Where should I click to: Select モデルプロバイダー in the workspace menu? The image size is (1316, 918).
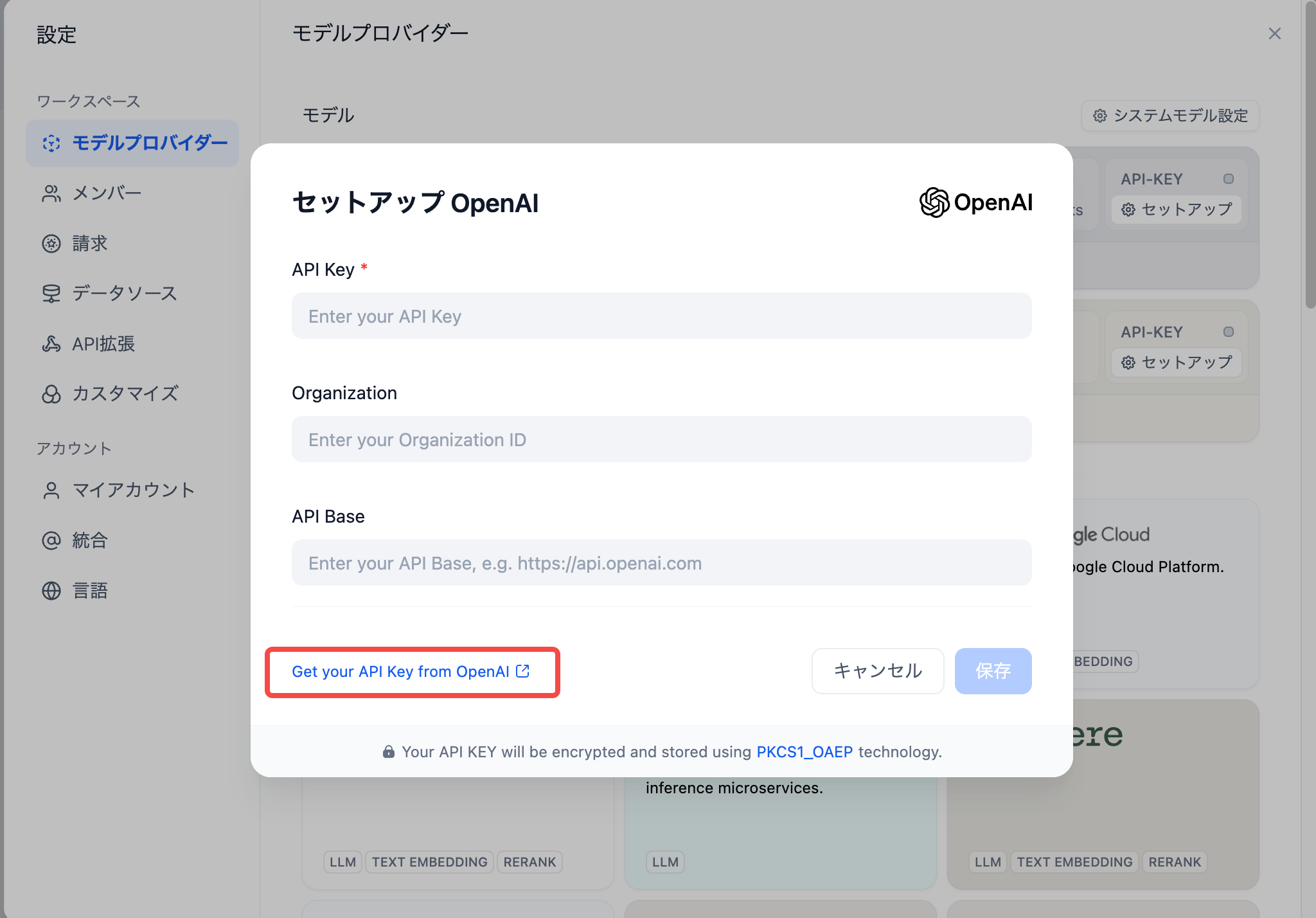(x=133, y=143)
